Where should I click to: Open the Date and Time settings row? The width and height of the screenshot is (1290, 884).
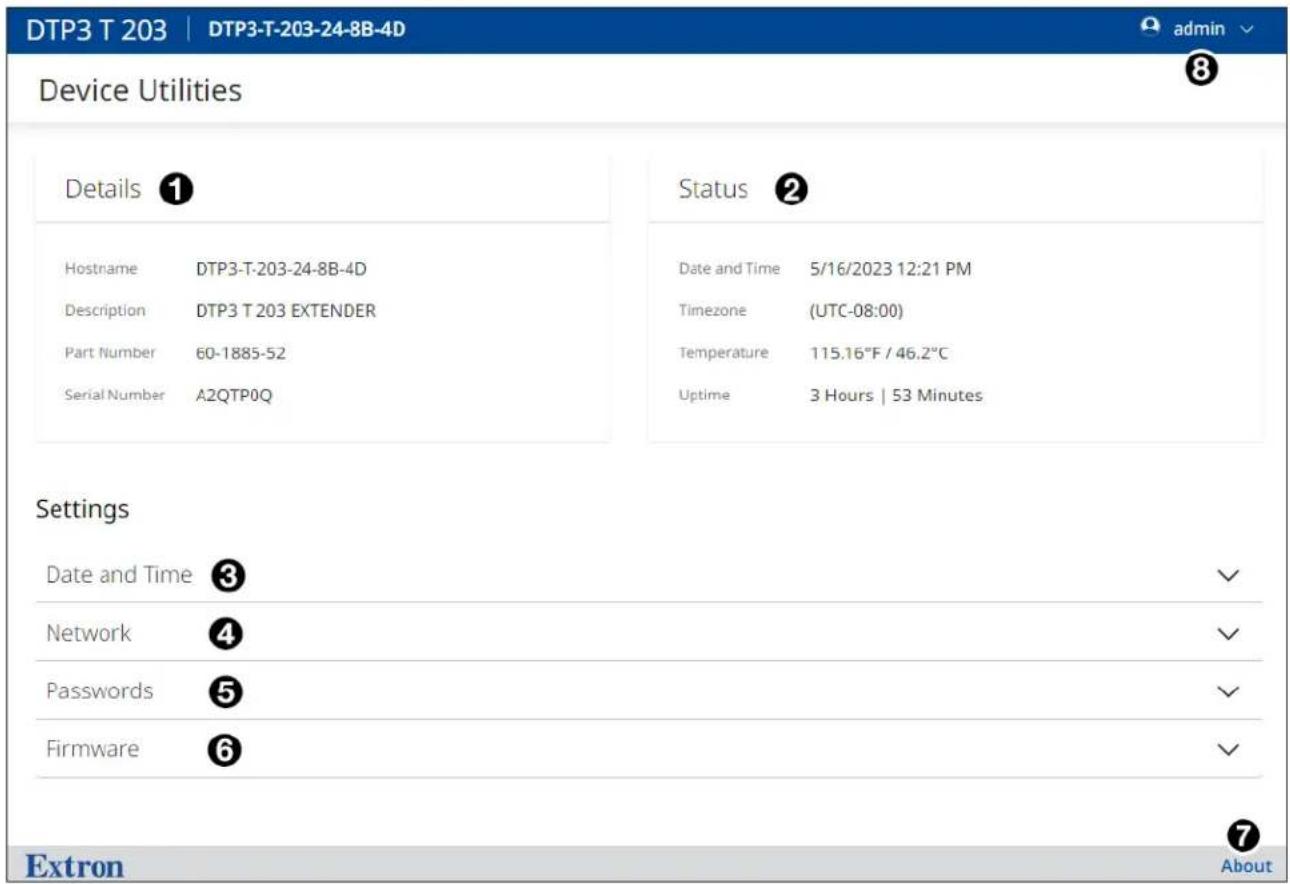[x=649, y=575]
